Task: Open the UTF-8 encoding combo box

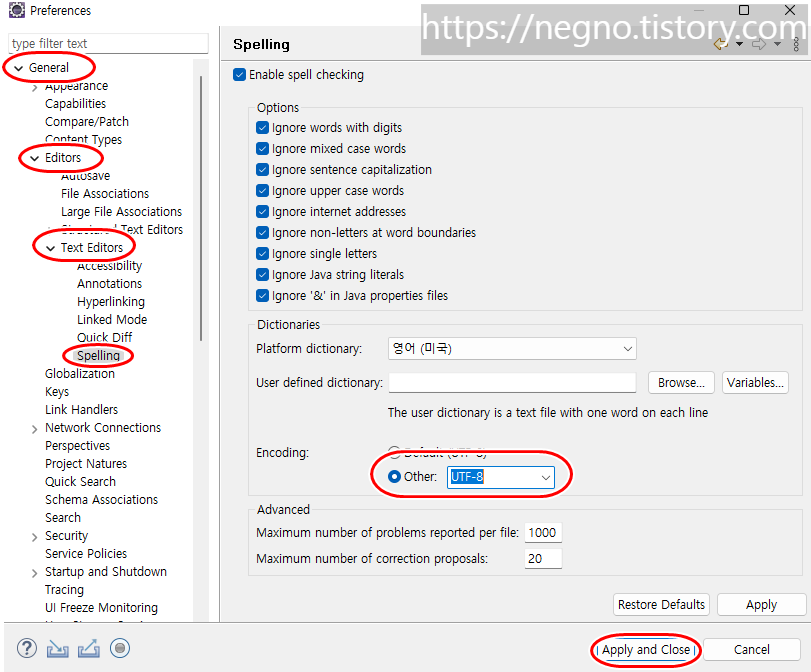Action: click(501, 477)
